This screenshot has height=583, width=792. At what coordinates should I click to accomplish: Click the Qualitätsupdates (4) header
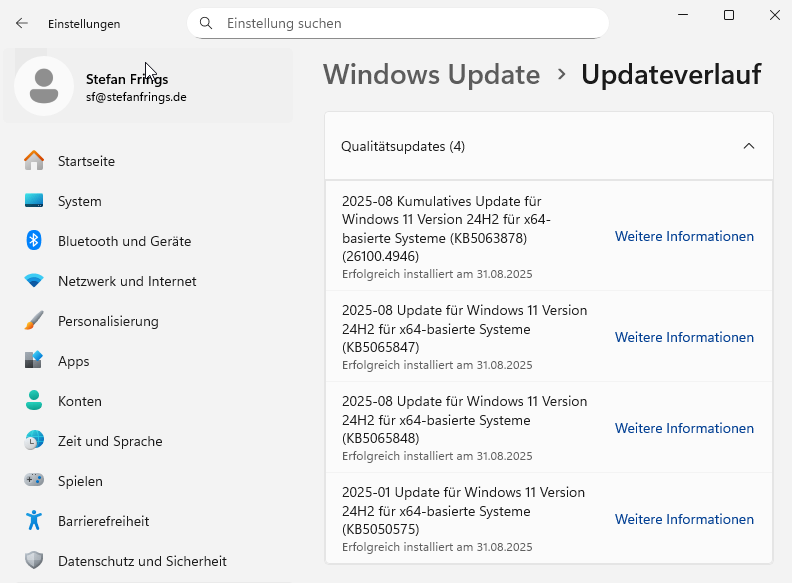[x=549, y=146]
